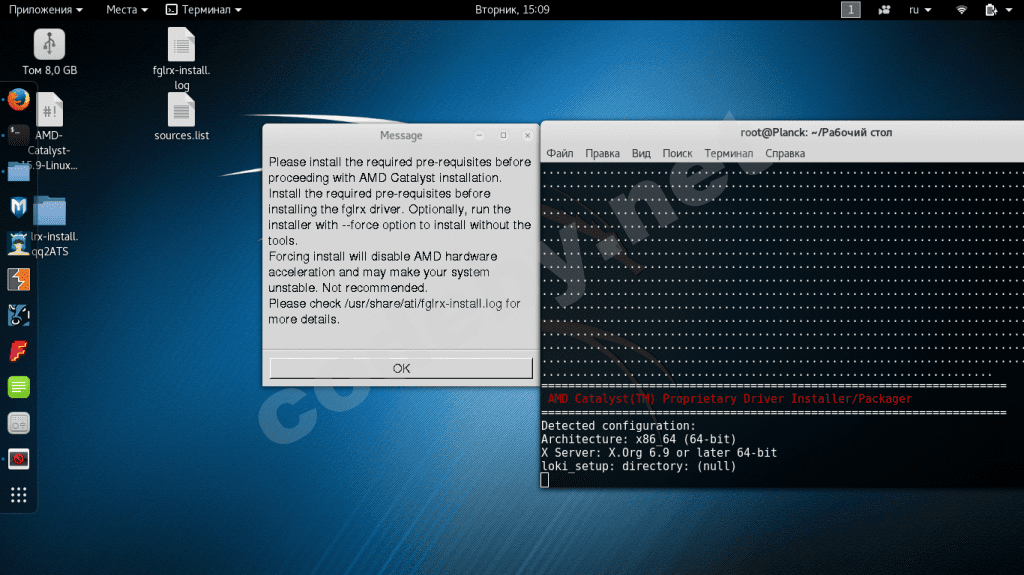Open the Поиск terminal menu
Screen dimensions: 1024x575
click(677, 154)
